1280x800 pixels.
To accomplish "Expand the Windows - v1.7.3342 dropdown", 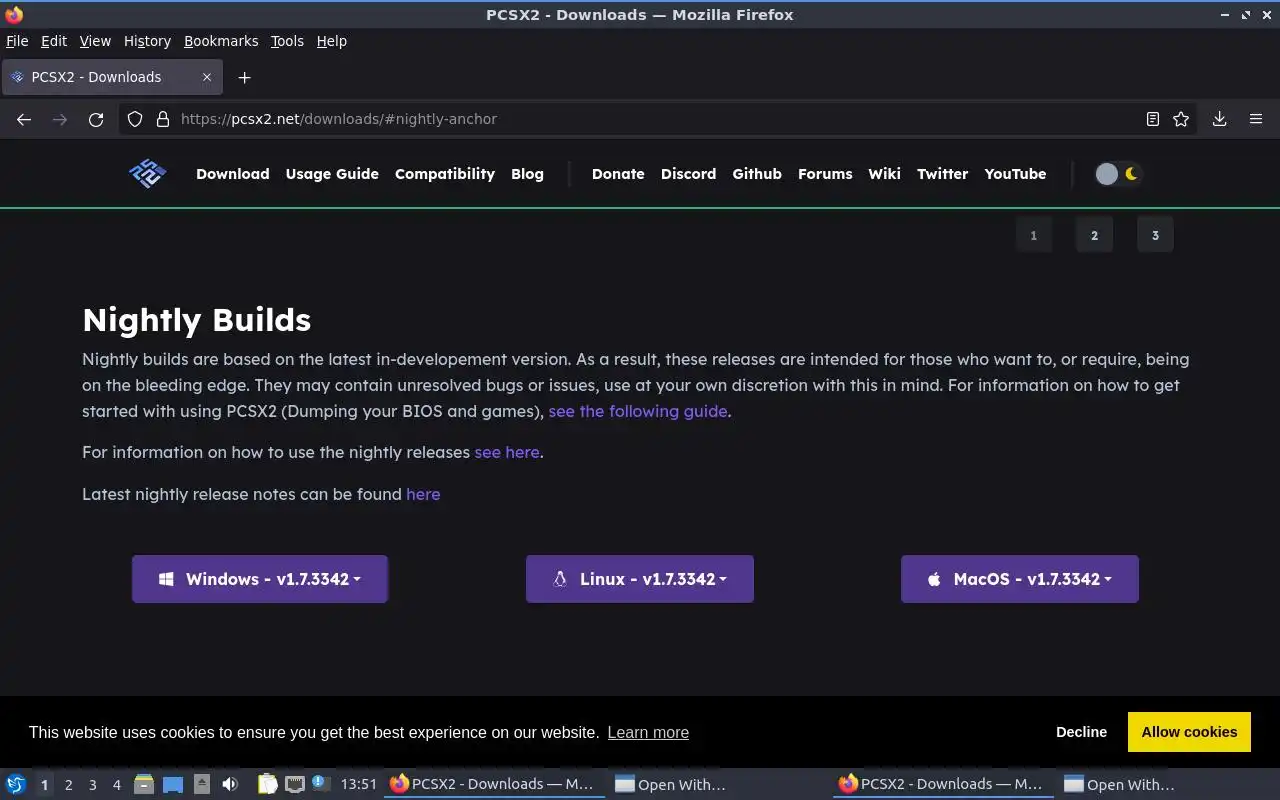I will pyautogui.click(x=260, y=579).
